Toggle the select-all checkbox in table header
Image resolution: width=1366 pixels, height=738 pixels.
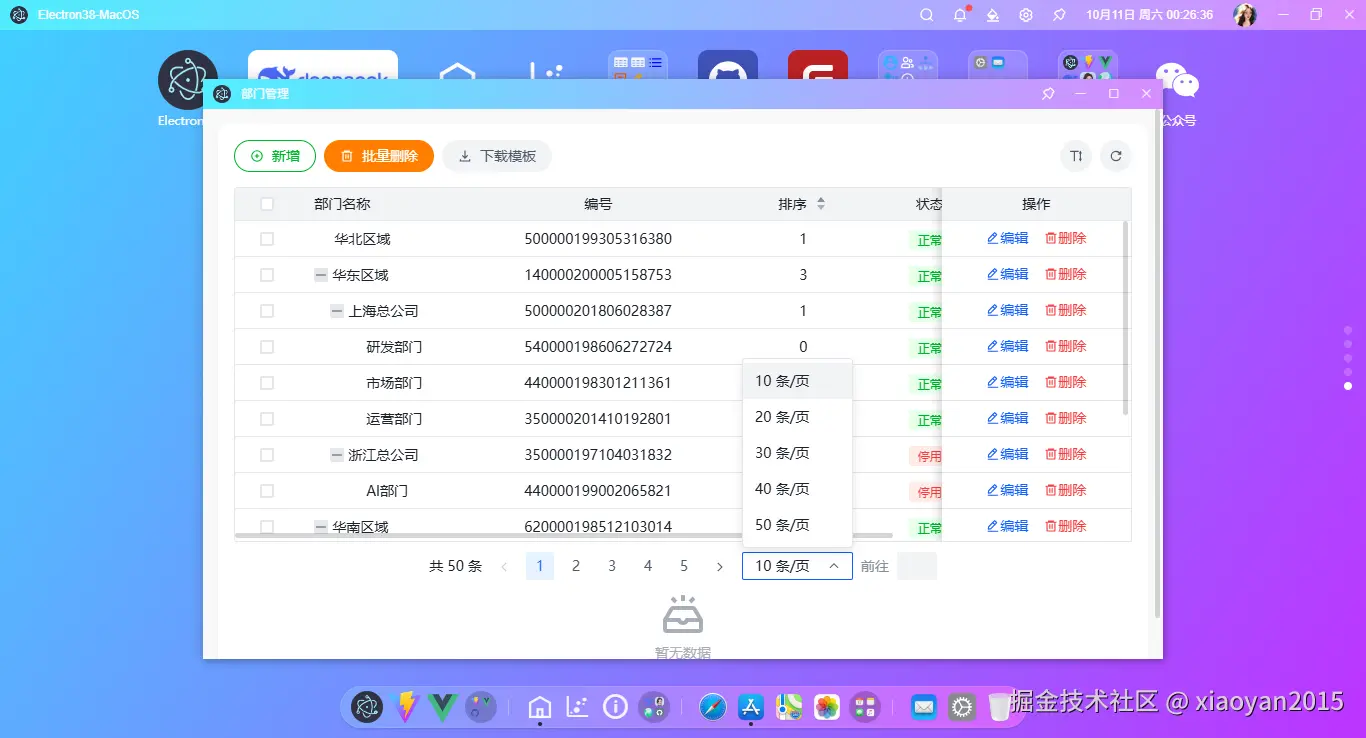(x=266, y=203)
